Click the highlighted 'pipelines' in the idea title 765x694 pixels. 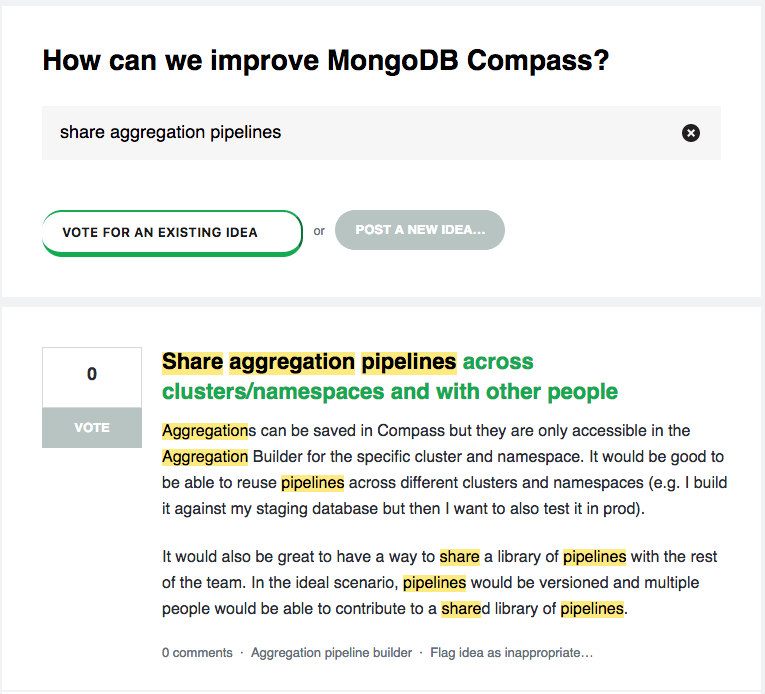pos(409,362)
